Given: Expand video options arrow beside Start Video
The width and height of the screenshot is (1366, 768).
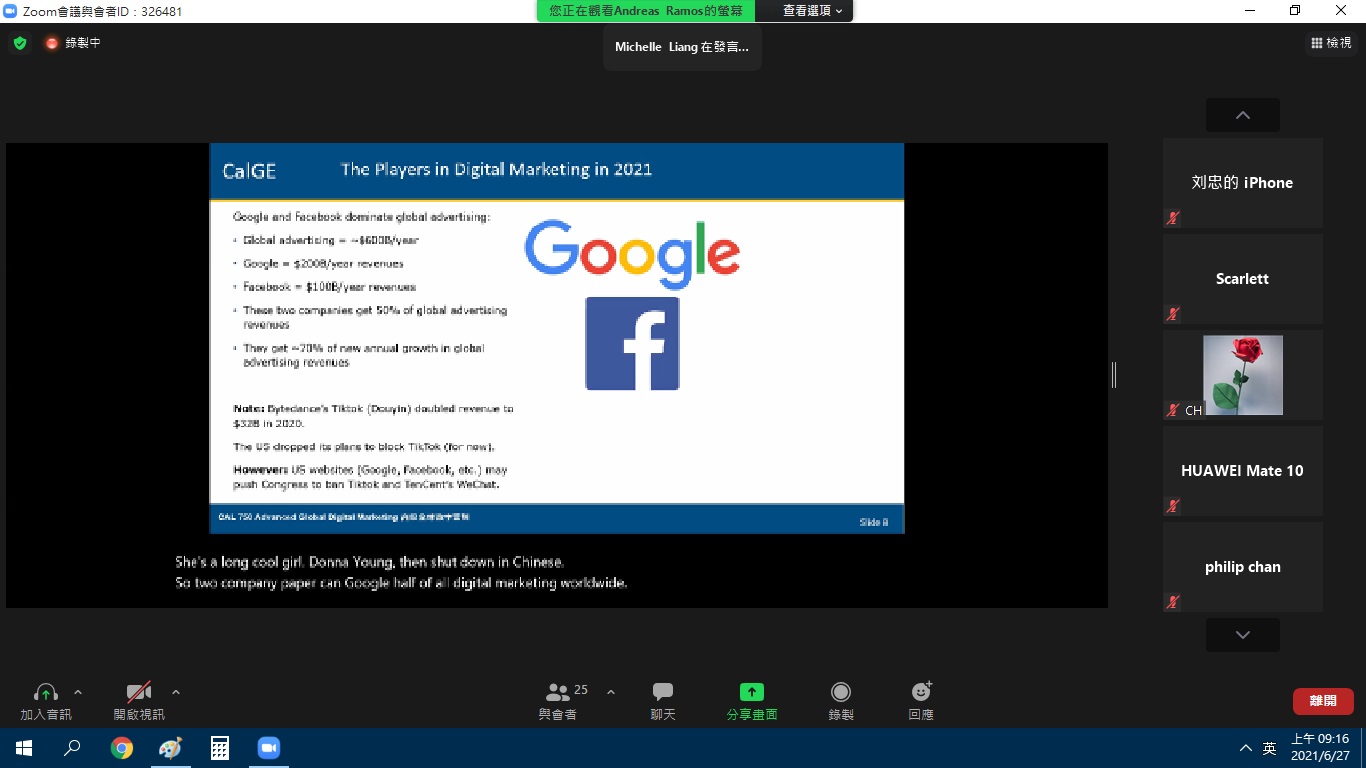Looking at the screenshot, I should point(176,692).
